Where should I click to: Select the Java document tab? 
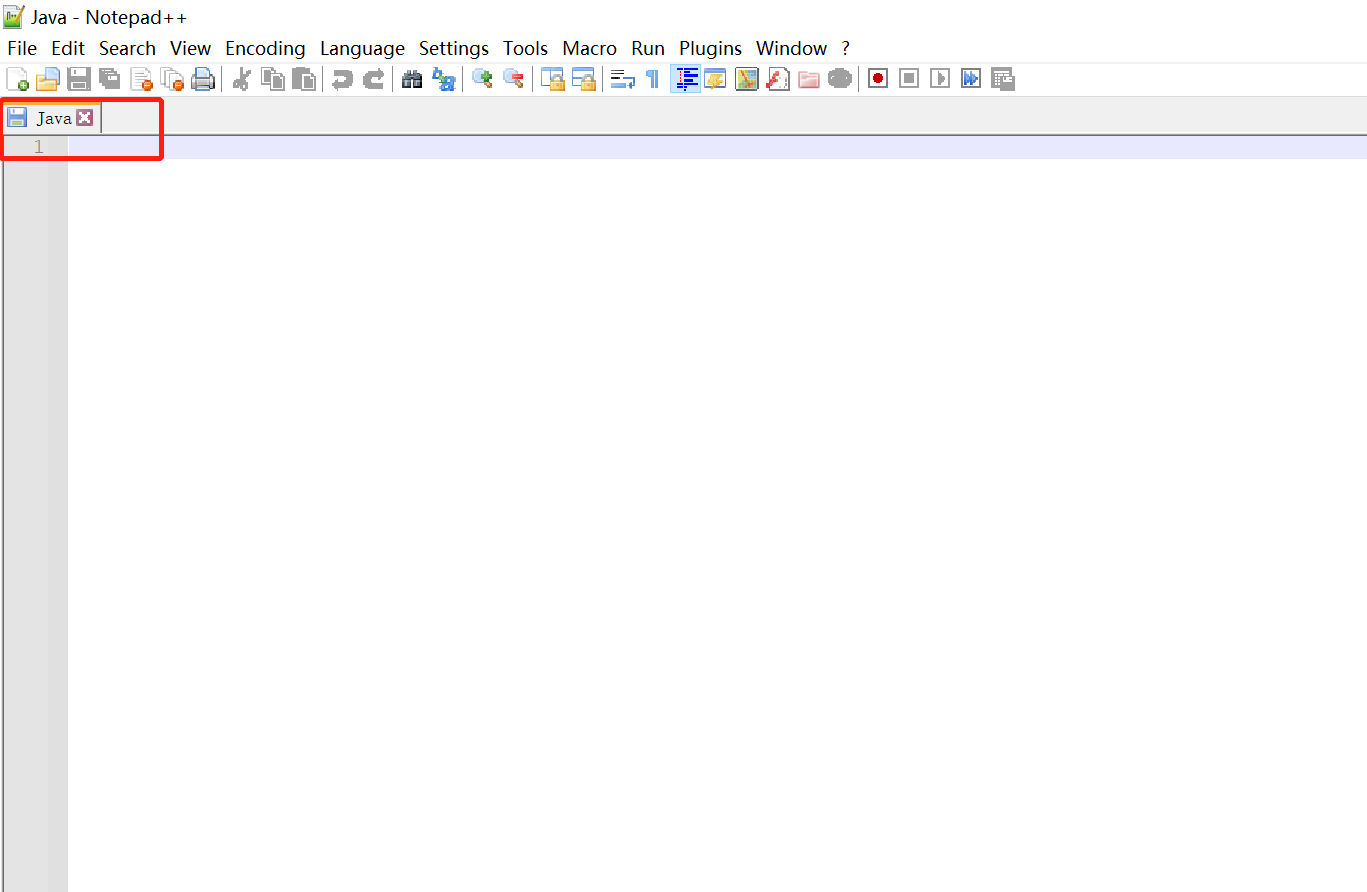click(52, 118)
